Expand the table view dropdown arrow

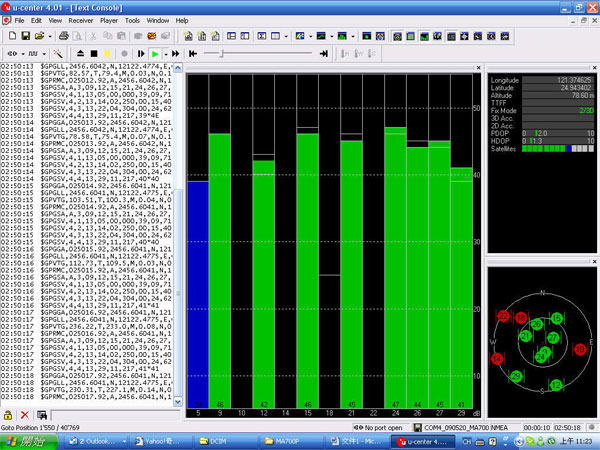[286, 36]
